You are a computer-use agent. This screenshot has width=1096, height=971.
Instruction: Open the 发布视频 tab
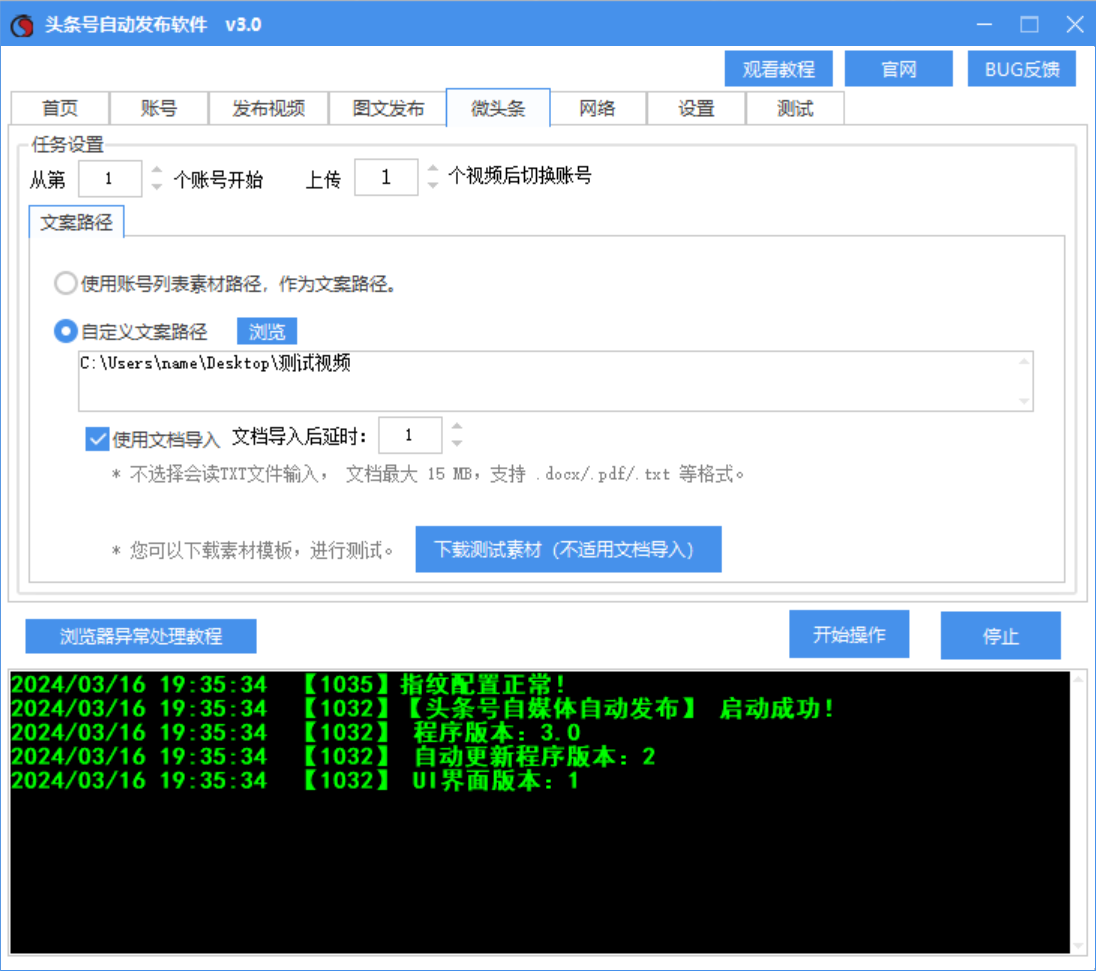(x=268, y=108)
